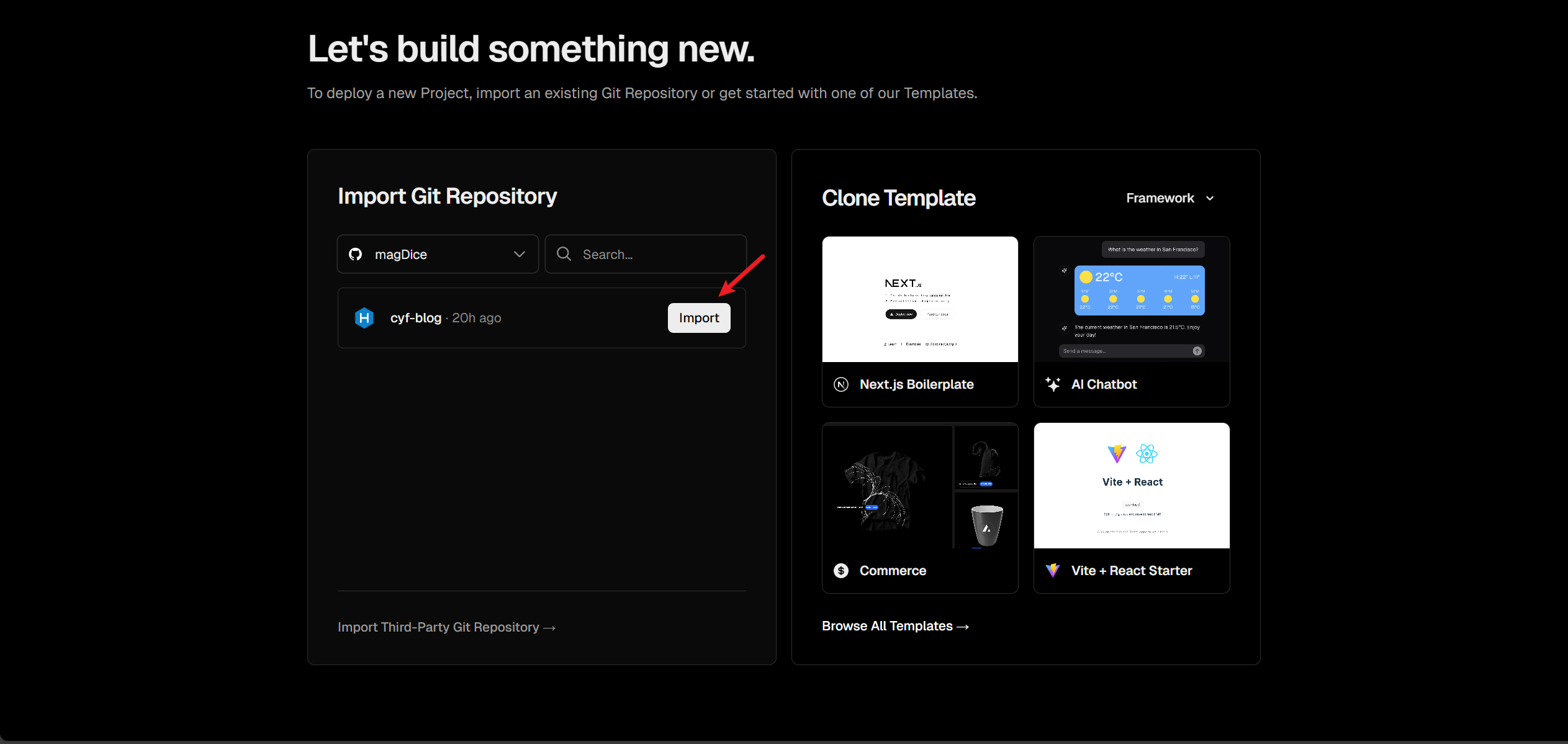Click the Vite icon beside Vite + React Starter
Image resolution: width=1568 pixels, height=744 pixels.
pos(1053,570)
